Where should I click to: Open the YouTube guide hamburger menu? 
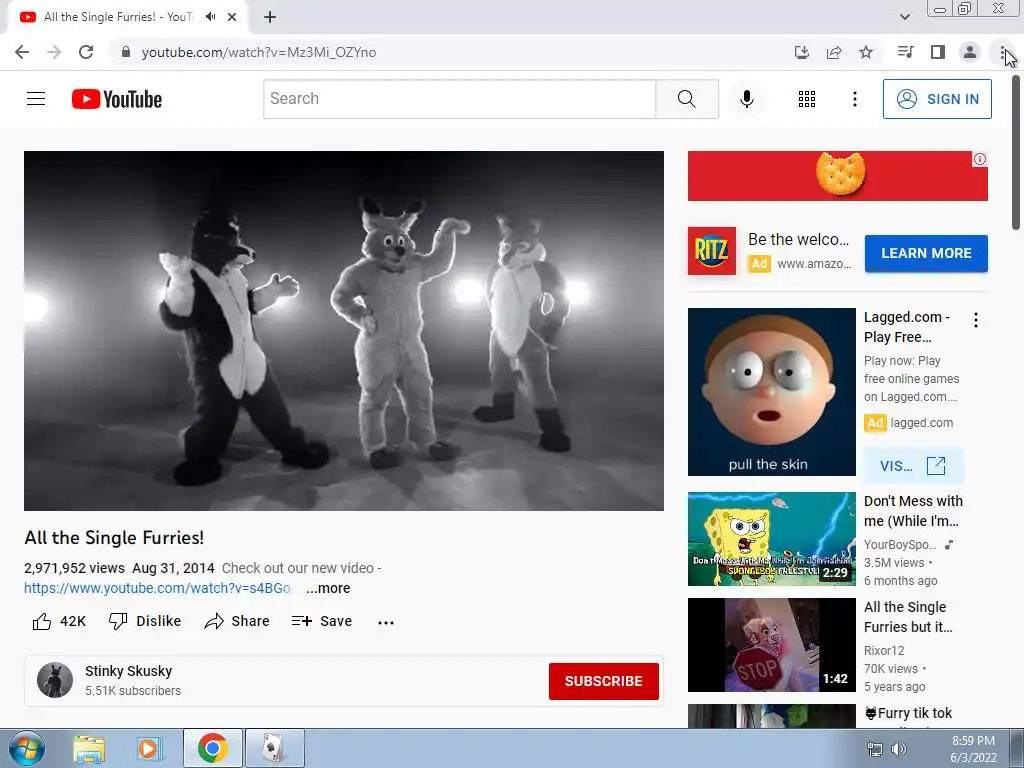tap(36, 99)
